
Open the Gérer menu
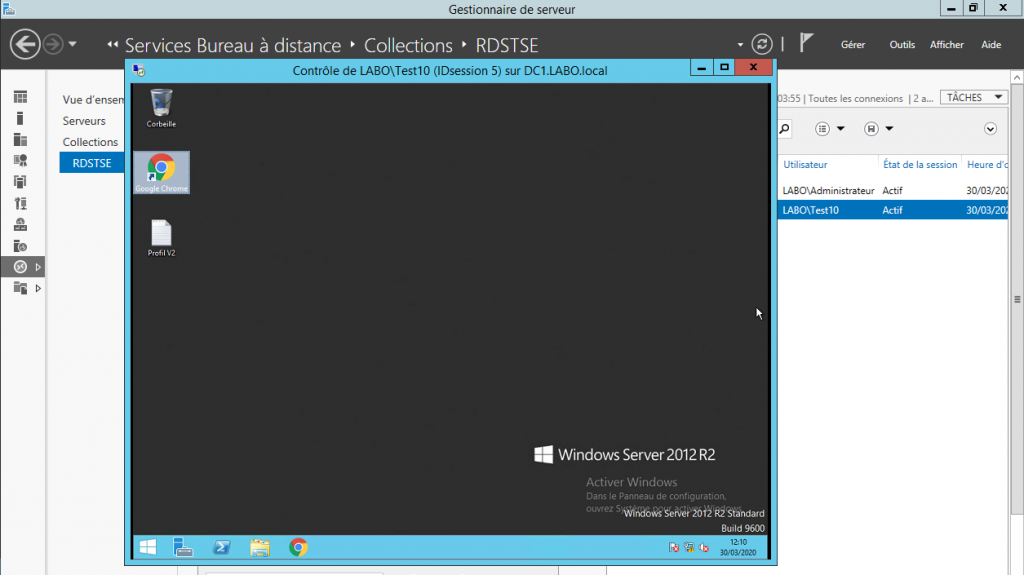[853, 44]
